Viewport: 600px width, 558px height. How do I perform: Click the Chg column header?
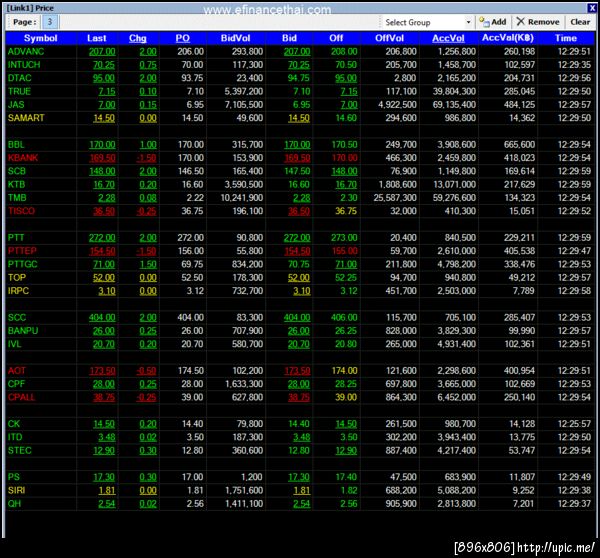click(138, 38)
